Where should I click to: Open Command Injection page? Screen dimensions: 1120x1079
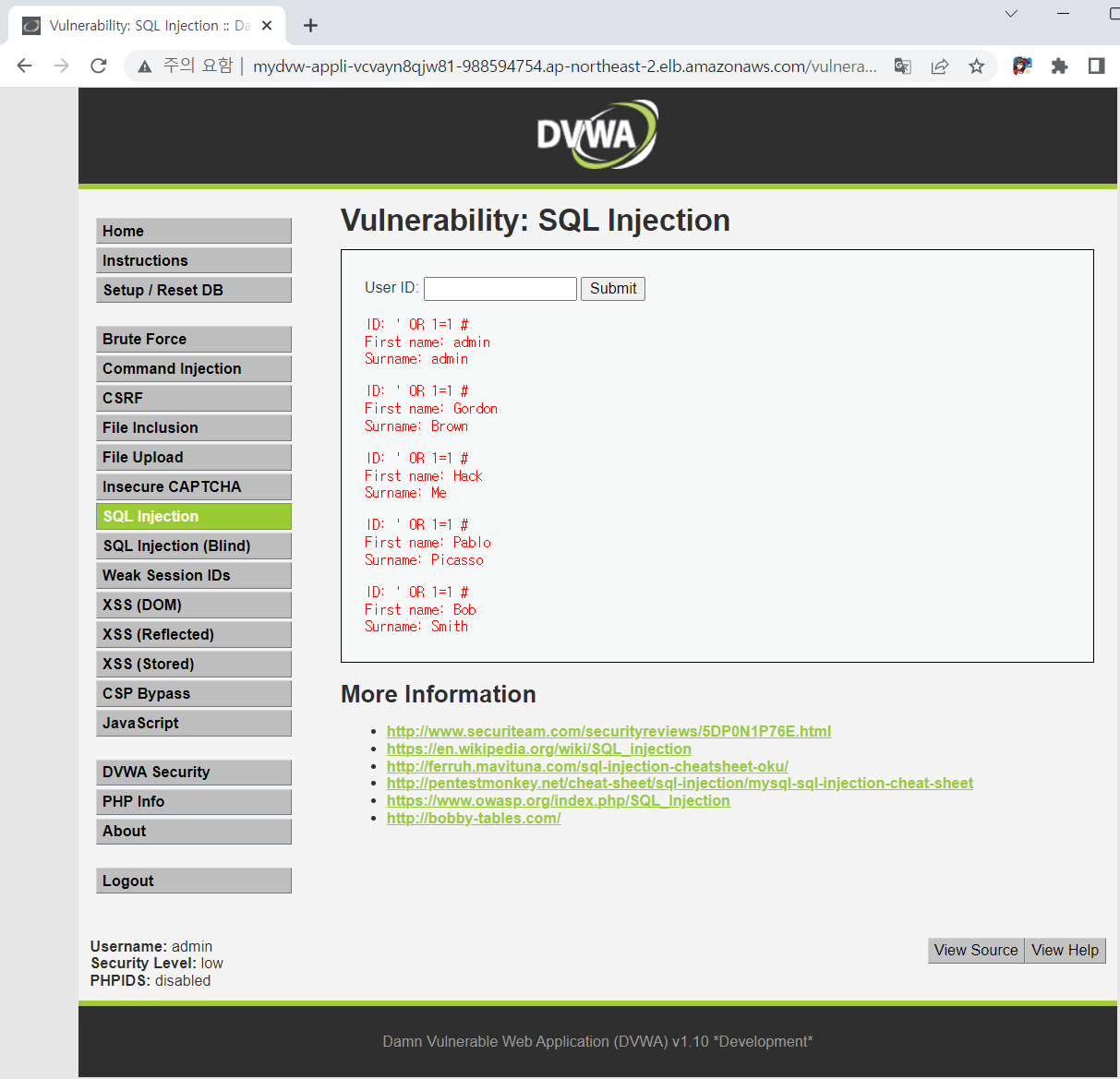tap(194, 368)
